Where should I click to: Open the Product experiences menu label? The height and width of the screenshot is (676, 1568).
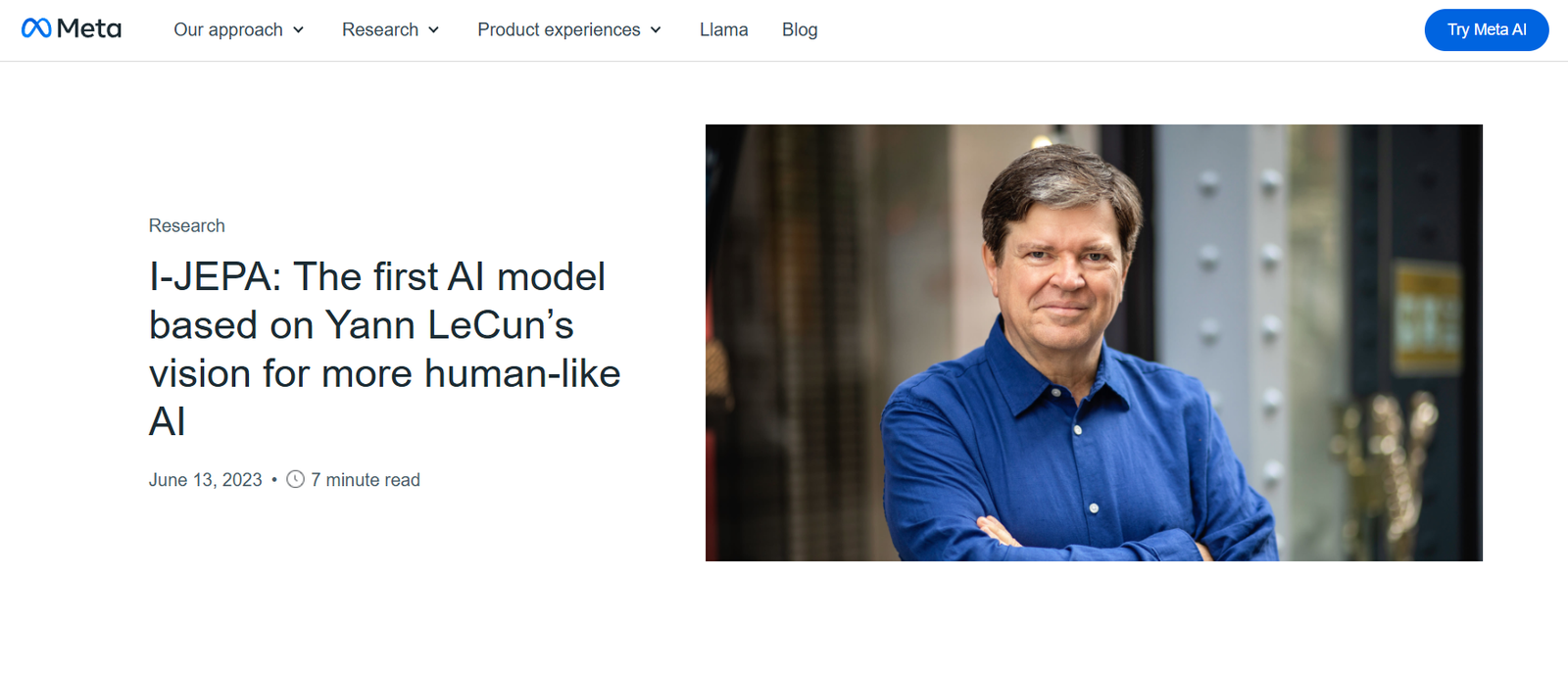pos(559,30)
